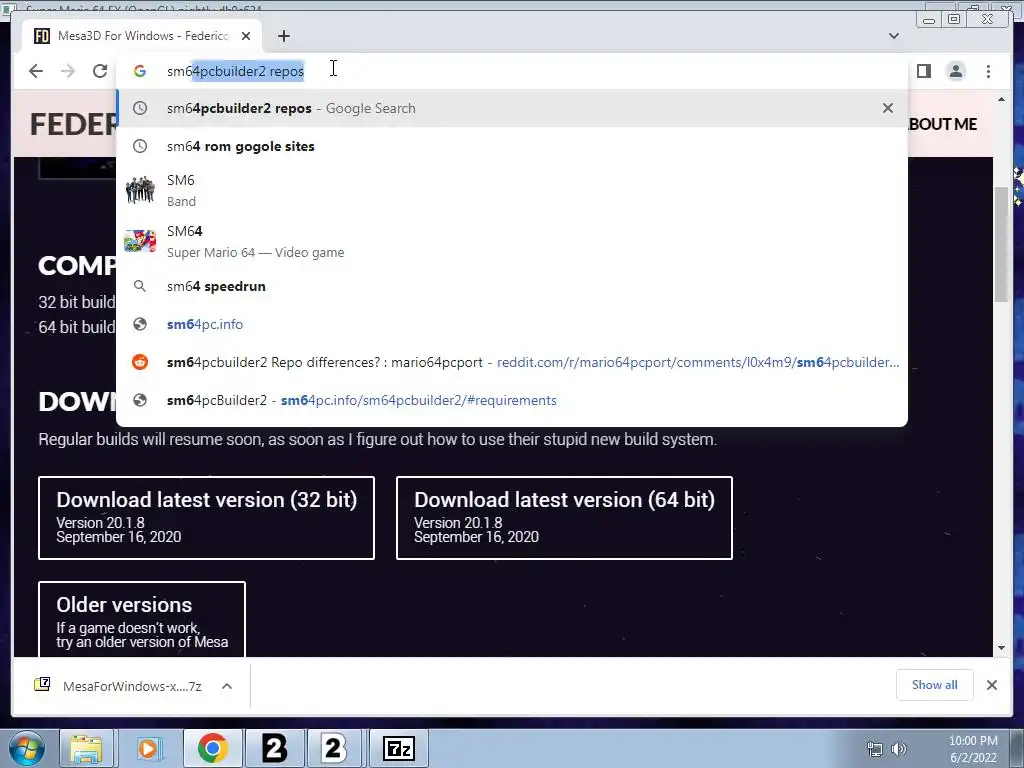
Task: Expand the MesaForWindows download options chevron
Action: coord(227,686)
